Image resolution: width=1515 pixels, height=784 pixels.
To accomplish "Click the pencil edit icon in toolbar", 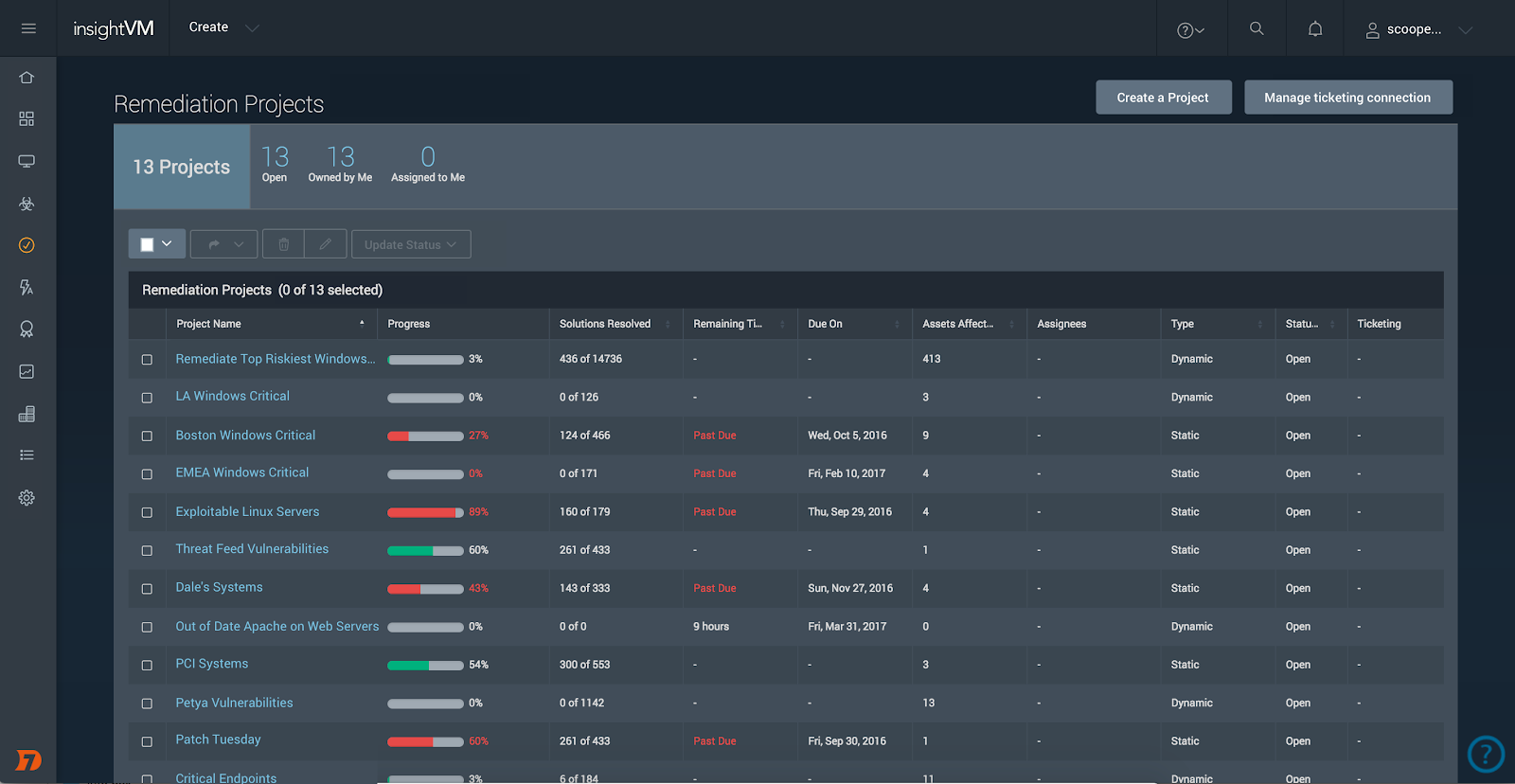I will point(326,244).
